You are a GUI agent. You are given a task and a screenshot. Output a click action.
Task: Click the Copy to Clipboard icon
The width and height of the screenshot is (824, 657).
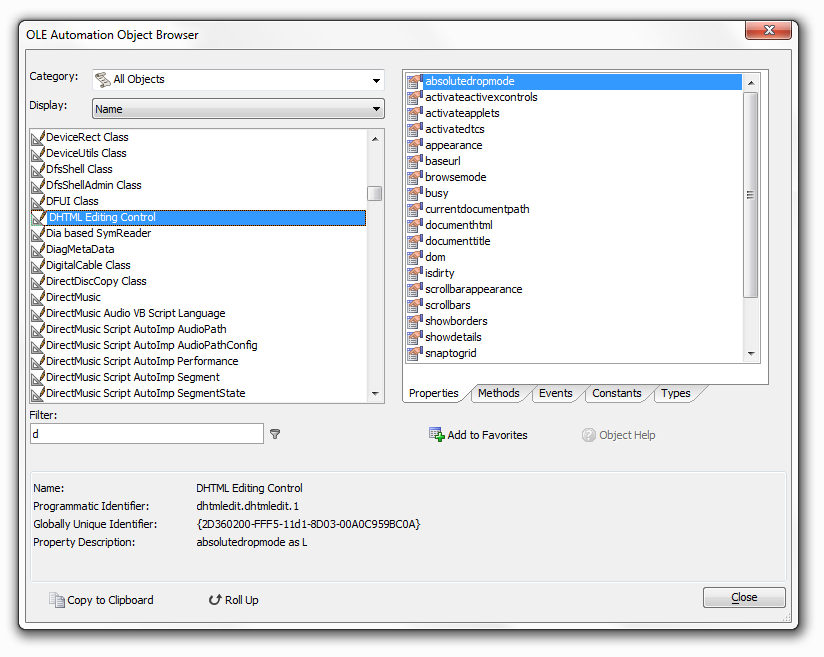pyautogui.click(x=57, y=600)
